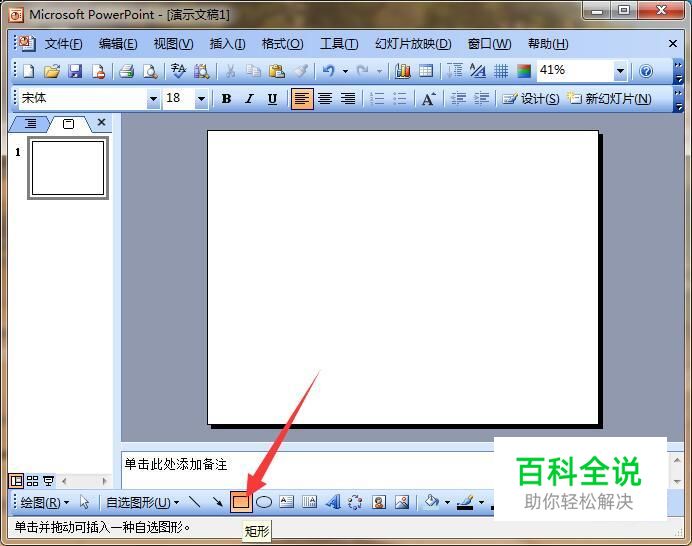This screenshot has height=546, width=692.
Task: Open Help with the question mark icon
Action: click(x=646, y=71)
